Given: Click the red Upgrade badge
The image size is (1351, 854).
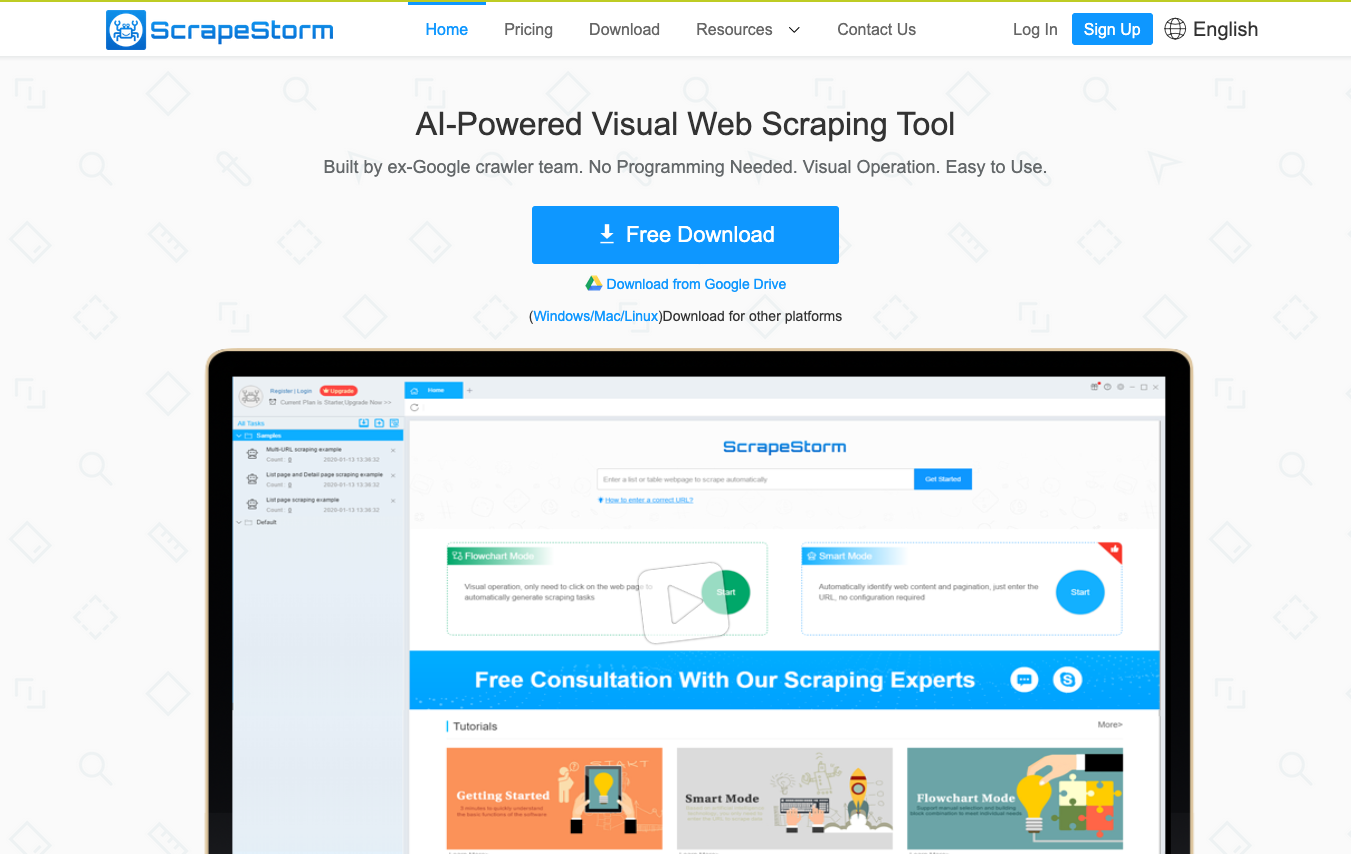Looking at the screenshot, I should click(339, 391).
